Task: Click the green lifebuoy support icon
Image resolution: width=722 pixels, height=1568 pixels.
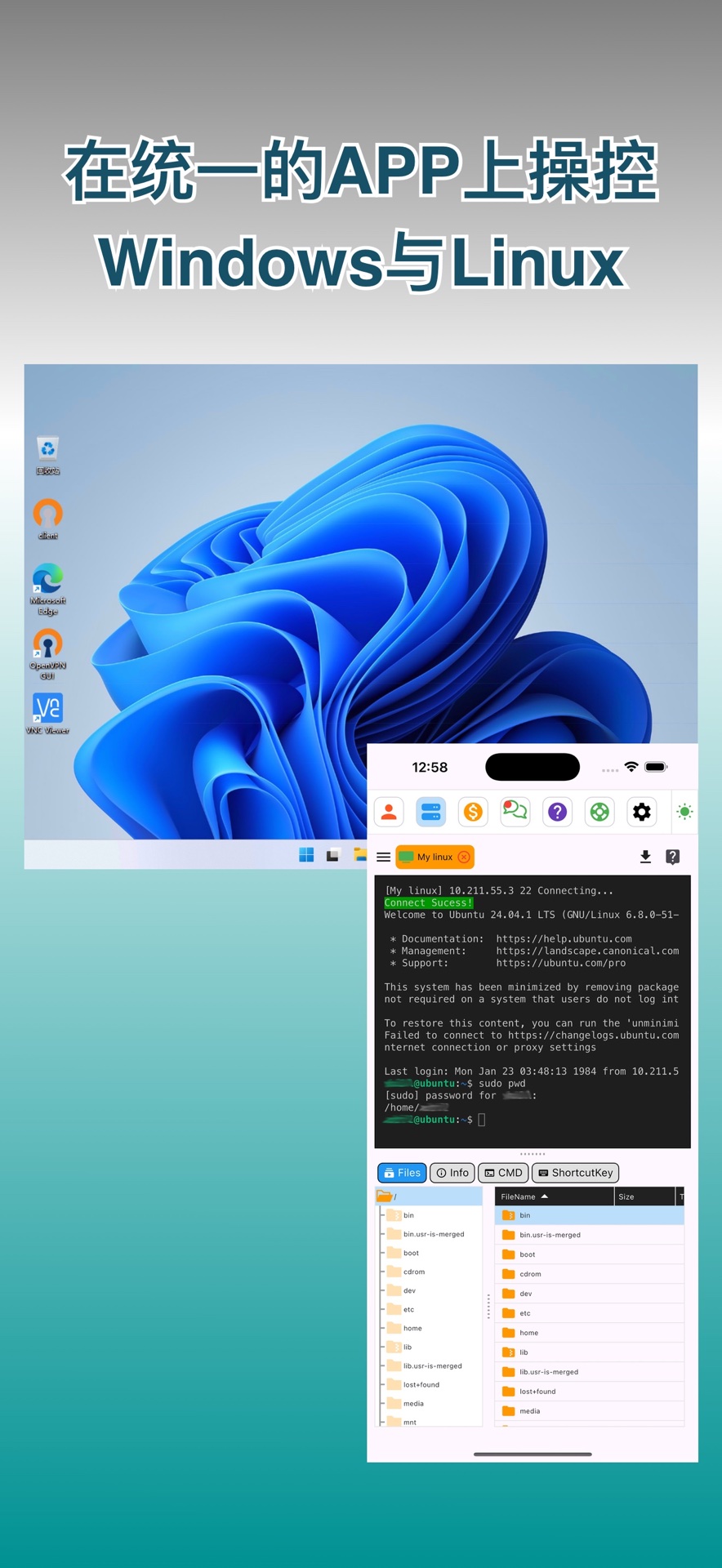Action: pyautogui.click(x=600, y=812)
